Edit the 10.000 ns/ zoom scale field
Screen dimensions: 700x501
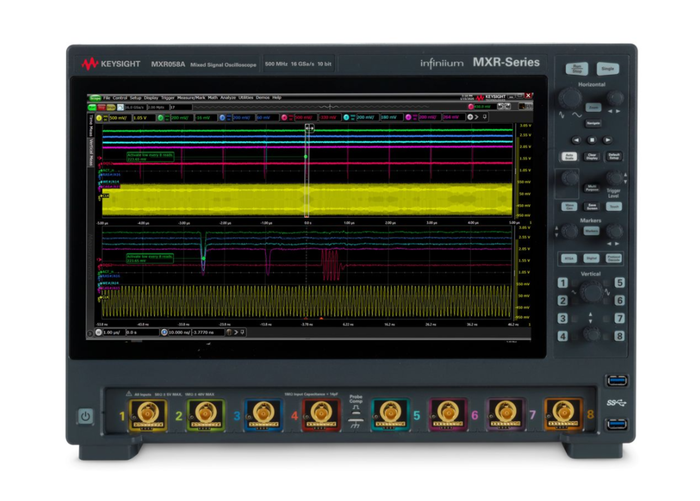(179, 332)
